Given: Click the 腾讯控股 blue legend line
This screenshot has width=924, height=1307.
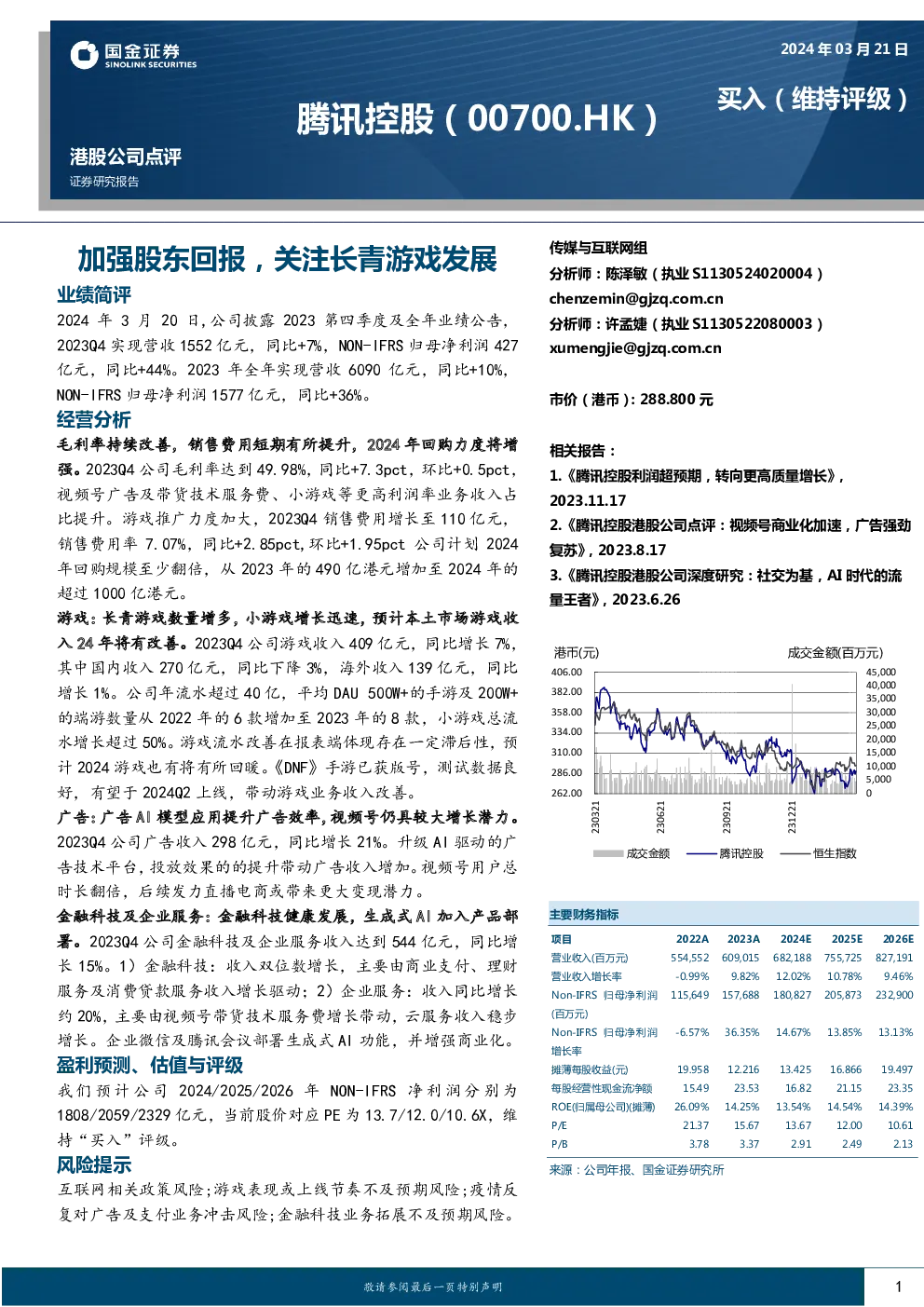Looking at the screenshot, I should [700, 853].
